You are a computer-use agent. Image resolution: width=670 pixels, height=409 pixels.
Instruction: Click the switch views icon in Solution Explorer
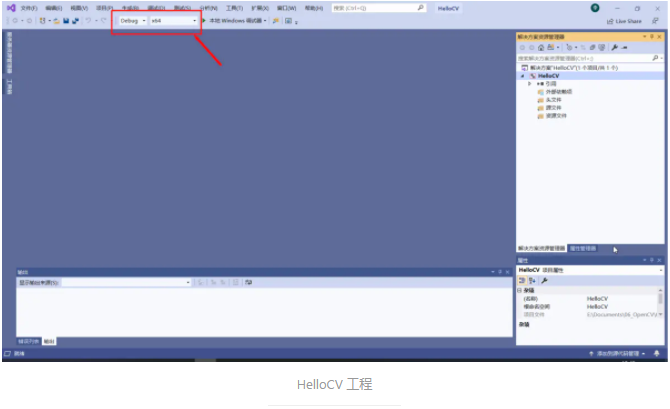[x=551, y=47]
